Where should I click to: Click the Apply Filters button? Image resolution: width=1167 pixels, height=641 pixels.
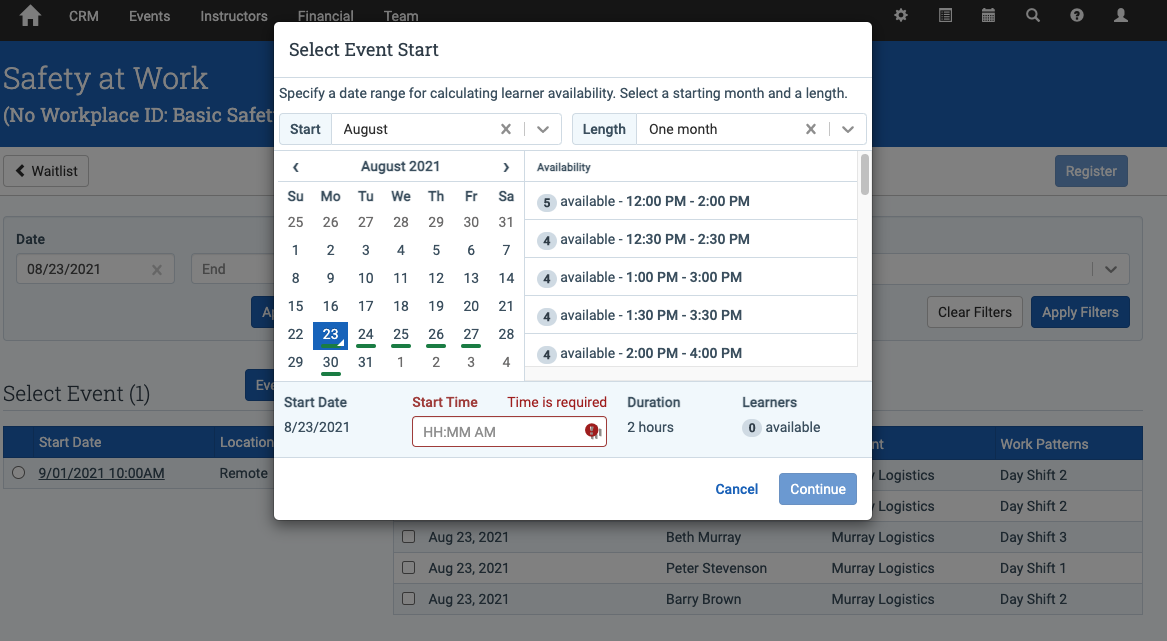coord(1080,312)
